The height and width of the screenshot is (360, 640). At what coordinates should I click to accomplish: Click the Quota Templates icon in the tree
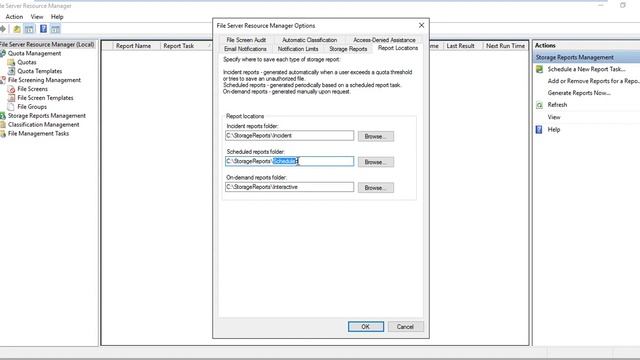11,71
